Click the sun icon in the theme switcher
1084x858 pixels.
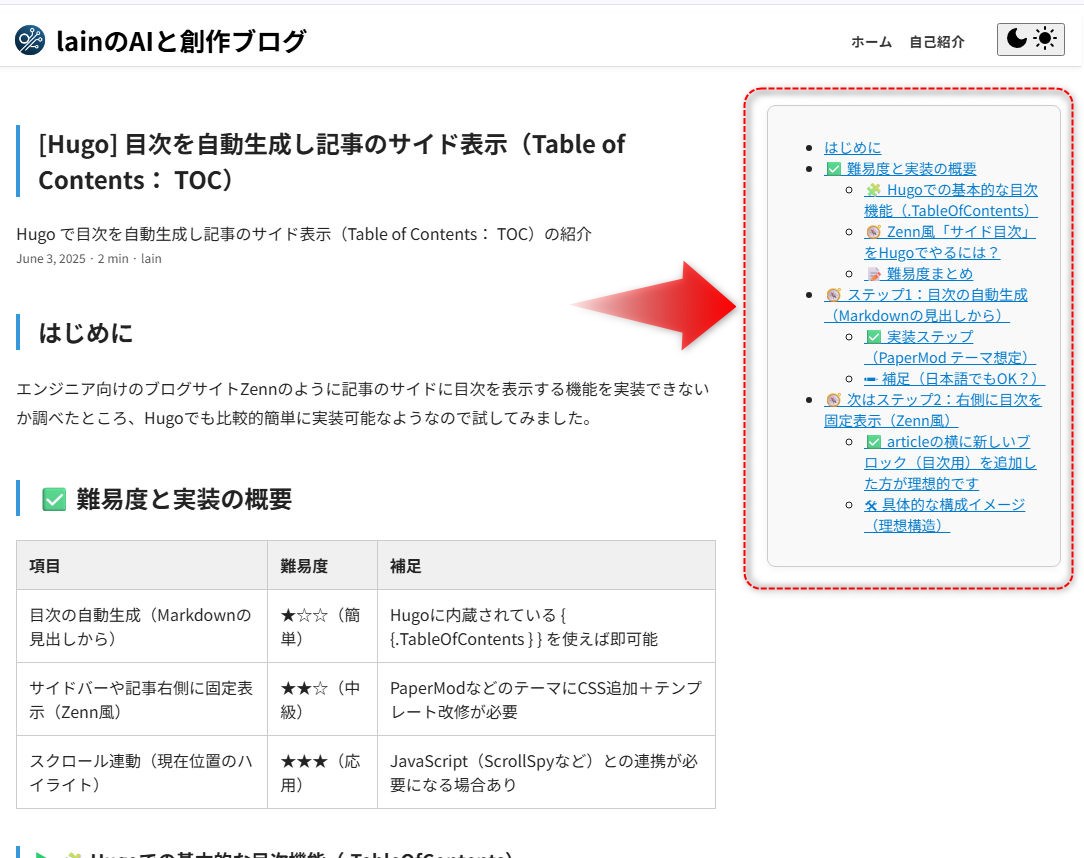pos(1045,39)
